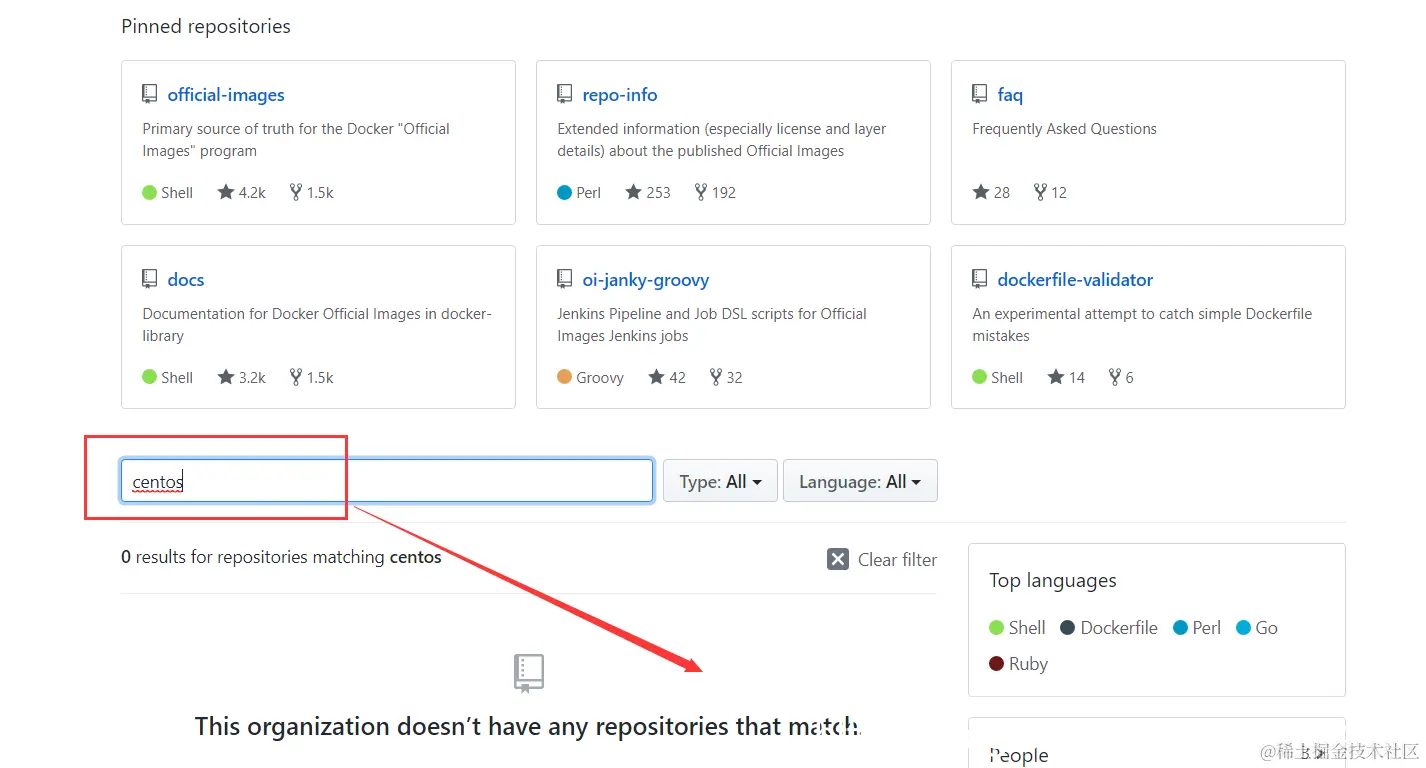Viewport: 1426px width, 768px height.
Task: View the 1.5k forks of official-images
Action: tap(311, 192)
